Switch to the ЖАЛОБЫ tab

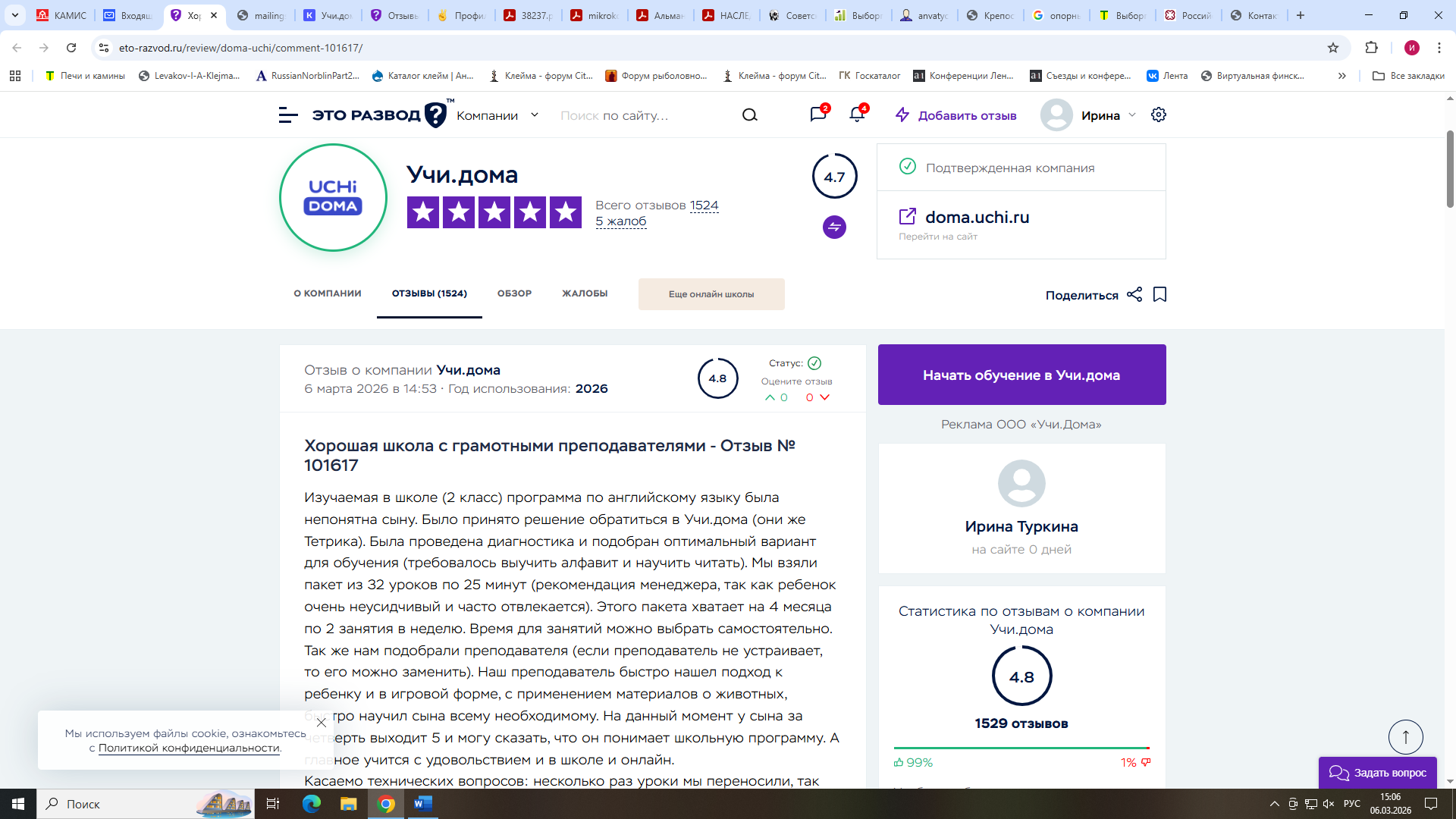pos(584,293)
